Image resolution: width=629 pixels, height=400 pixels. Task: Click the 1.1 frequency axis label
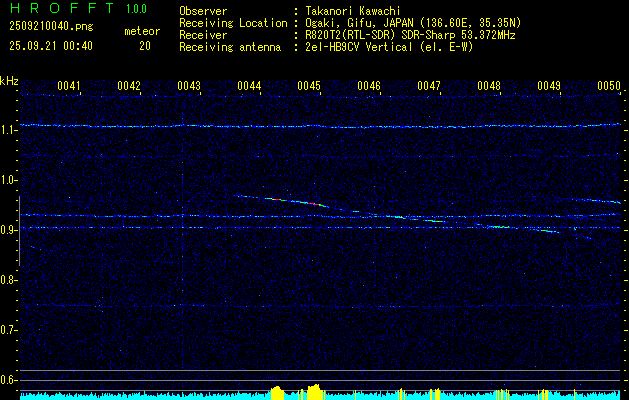[x=7, y=130]
